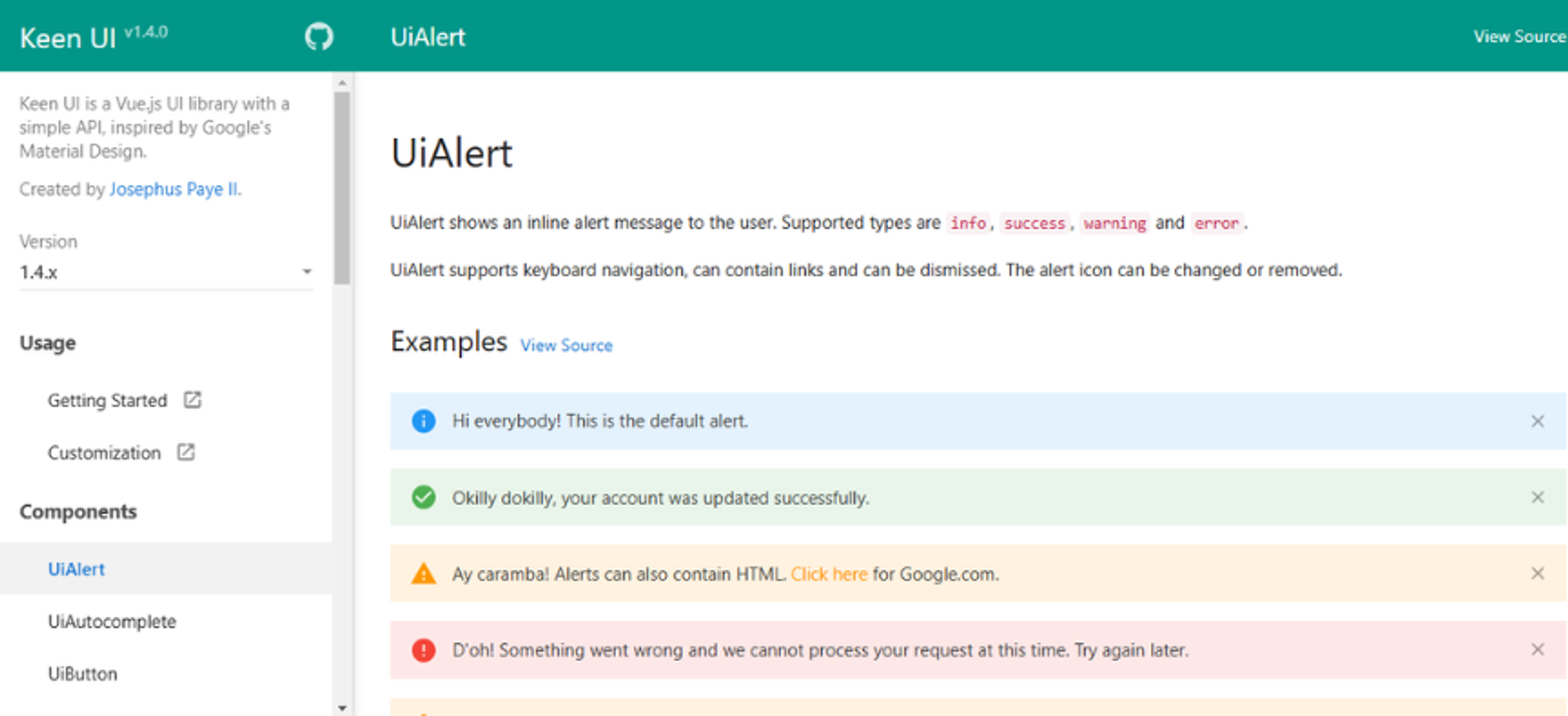Screen dimensions: 1568x716
Task: Open the Customization page
Action: tap(104, 453)
